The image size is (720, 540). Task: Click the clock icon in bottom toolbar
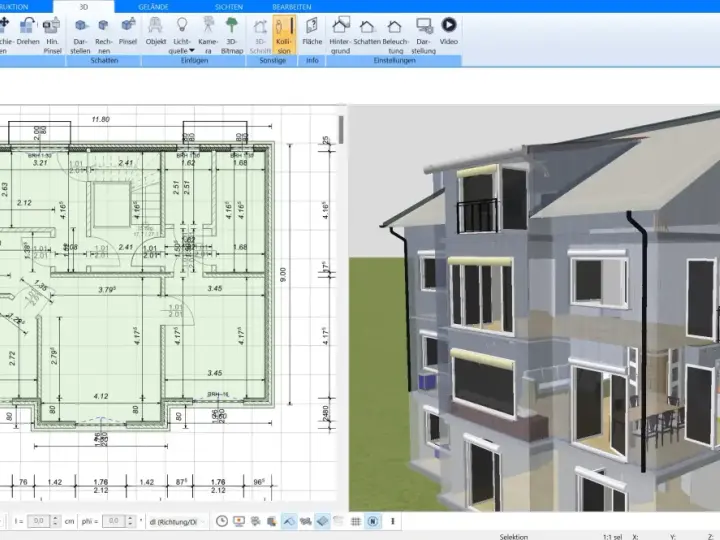click(x=222, y=521)
